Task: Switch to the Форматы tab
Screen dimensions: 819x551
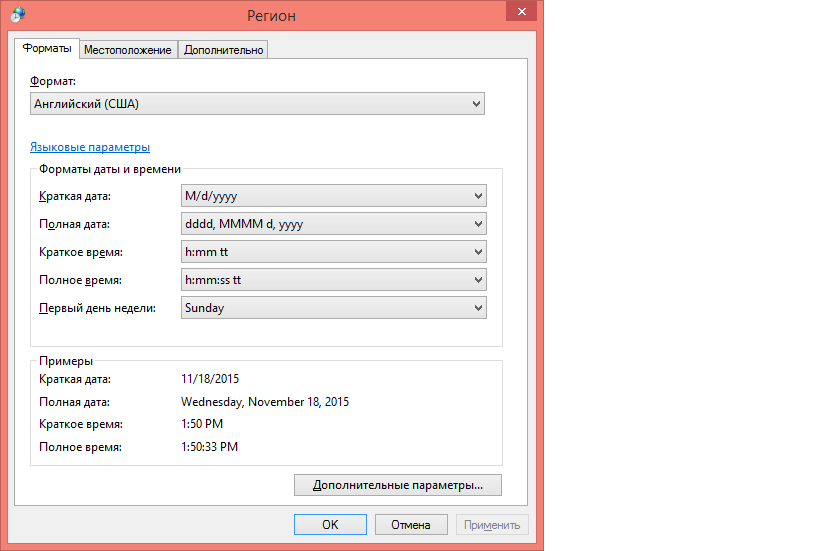Action: click(47, 49)
